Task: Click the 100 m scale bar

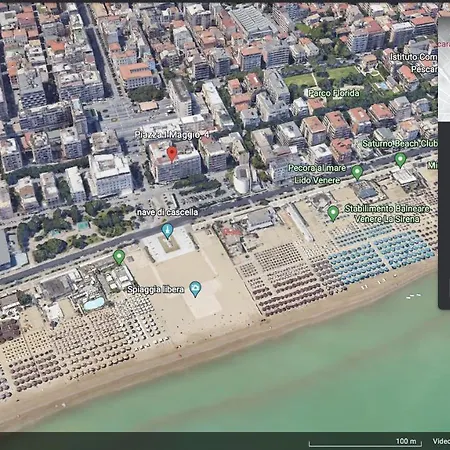Action: click(x=365, y=443)
